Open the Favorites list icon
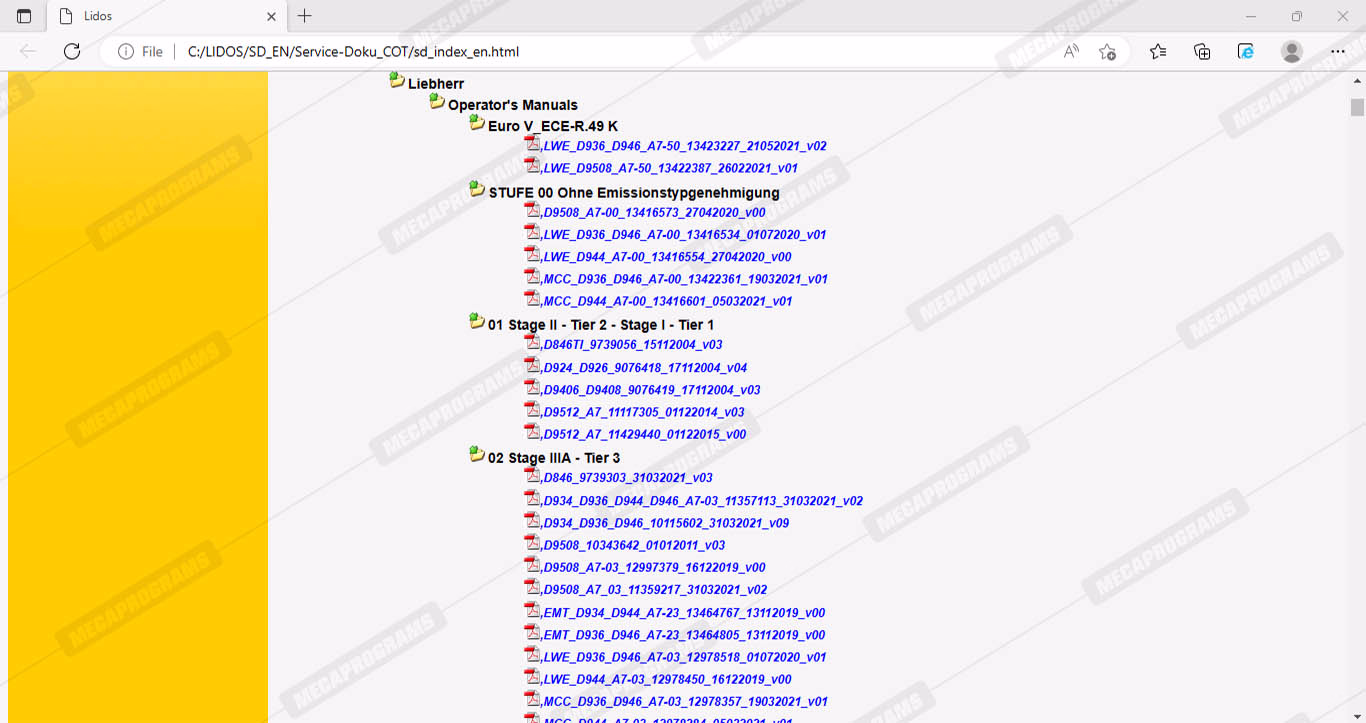This screenshot has height=723, width=1366. click(1158, 52)
